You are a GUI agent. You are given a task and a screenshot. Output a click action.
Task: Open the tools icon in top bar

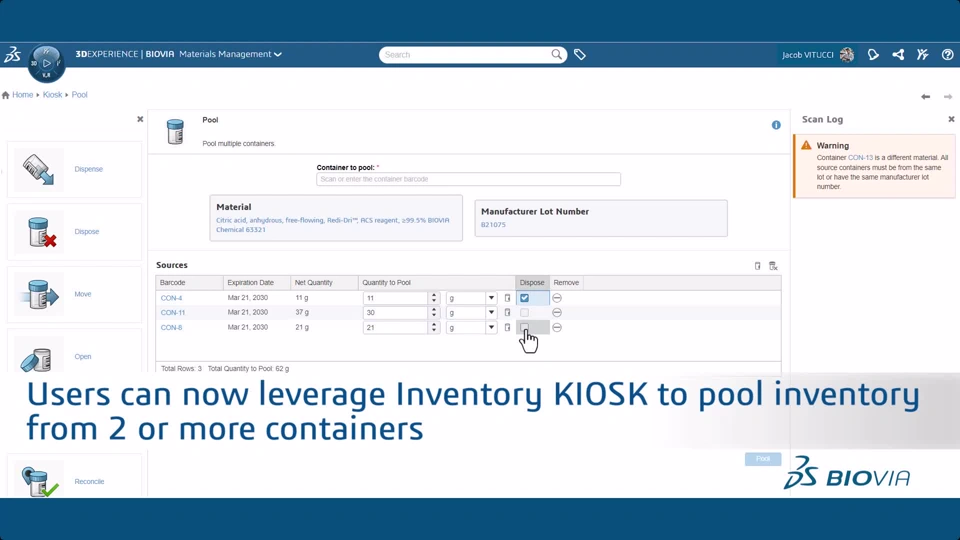(x=923, y=54)
